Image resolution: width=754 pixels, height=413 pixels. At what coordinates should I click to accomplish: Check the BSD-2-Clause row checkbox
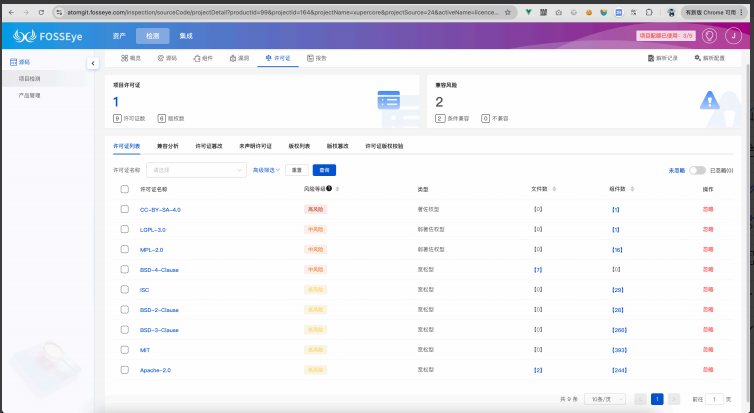125,310
